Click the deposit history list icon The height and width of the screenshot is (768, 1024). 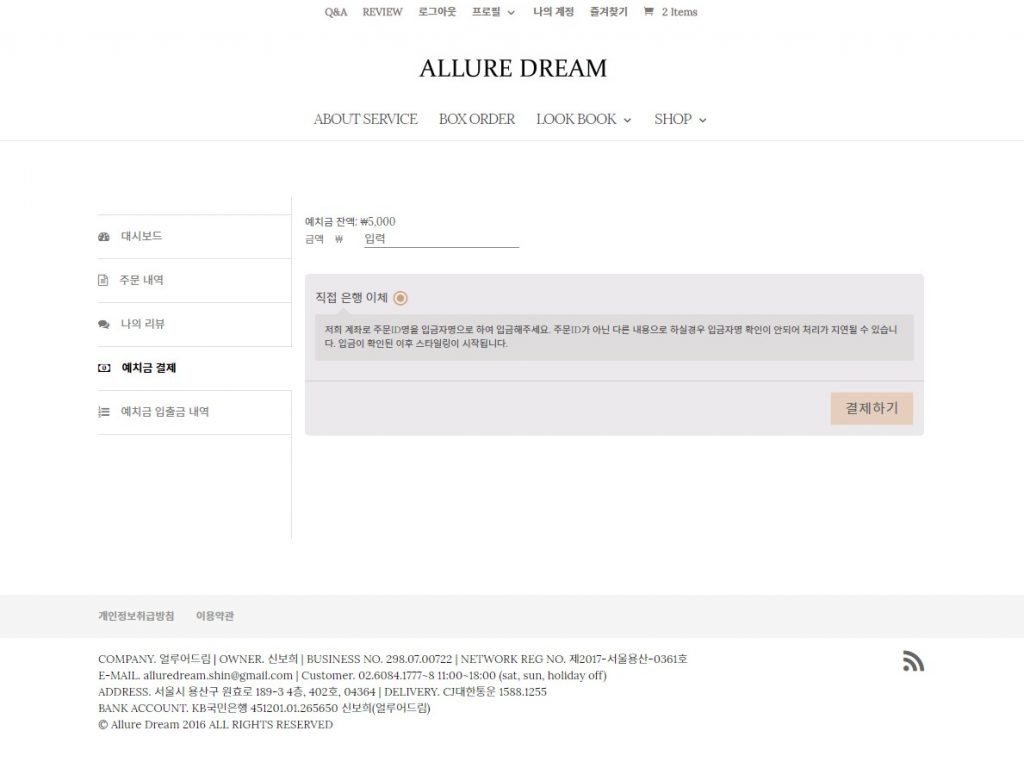104,412
